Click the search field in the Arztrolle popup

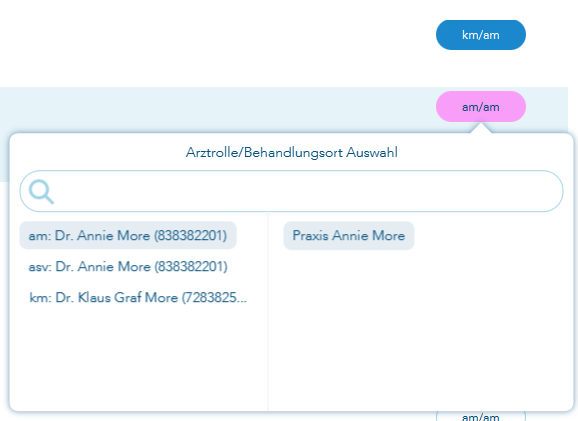tap(291, 191)
